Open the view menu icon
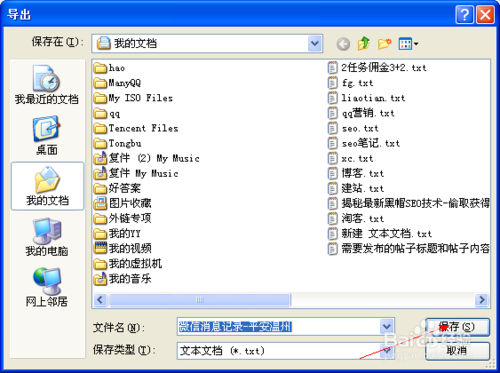This screenshot has height=373, width=500. point(408,44)
